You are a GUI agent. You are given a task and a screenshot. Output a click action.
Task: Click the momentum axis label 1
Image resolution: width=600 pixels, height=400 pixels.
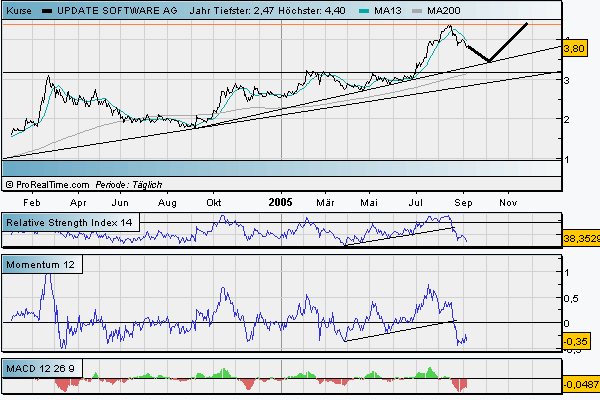(x=567, y=273)
